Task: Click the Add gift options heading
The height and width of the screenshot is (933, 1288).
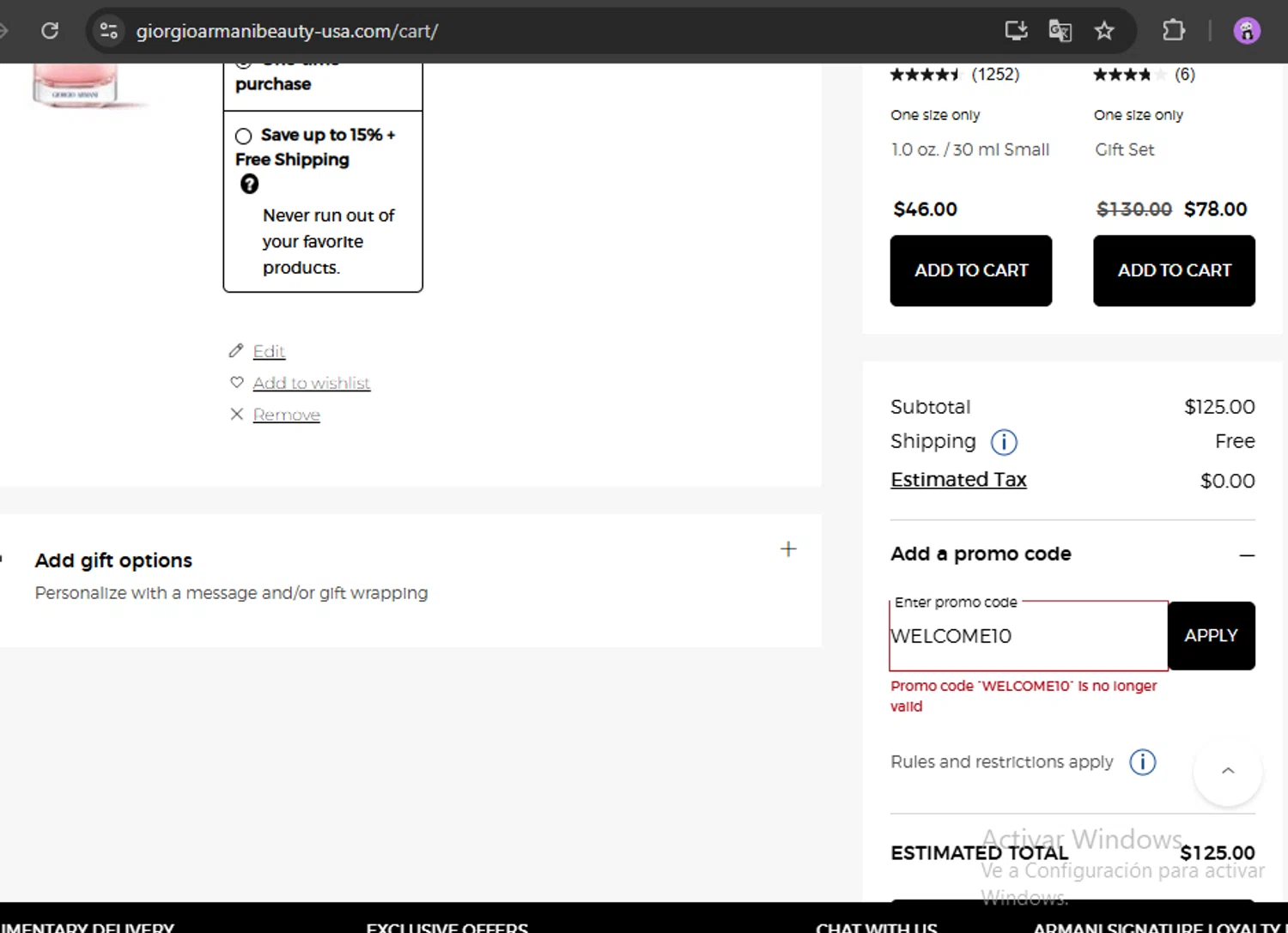Action: 113,560
